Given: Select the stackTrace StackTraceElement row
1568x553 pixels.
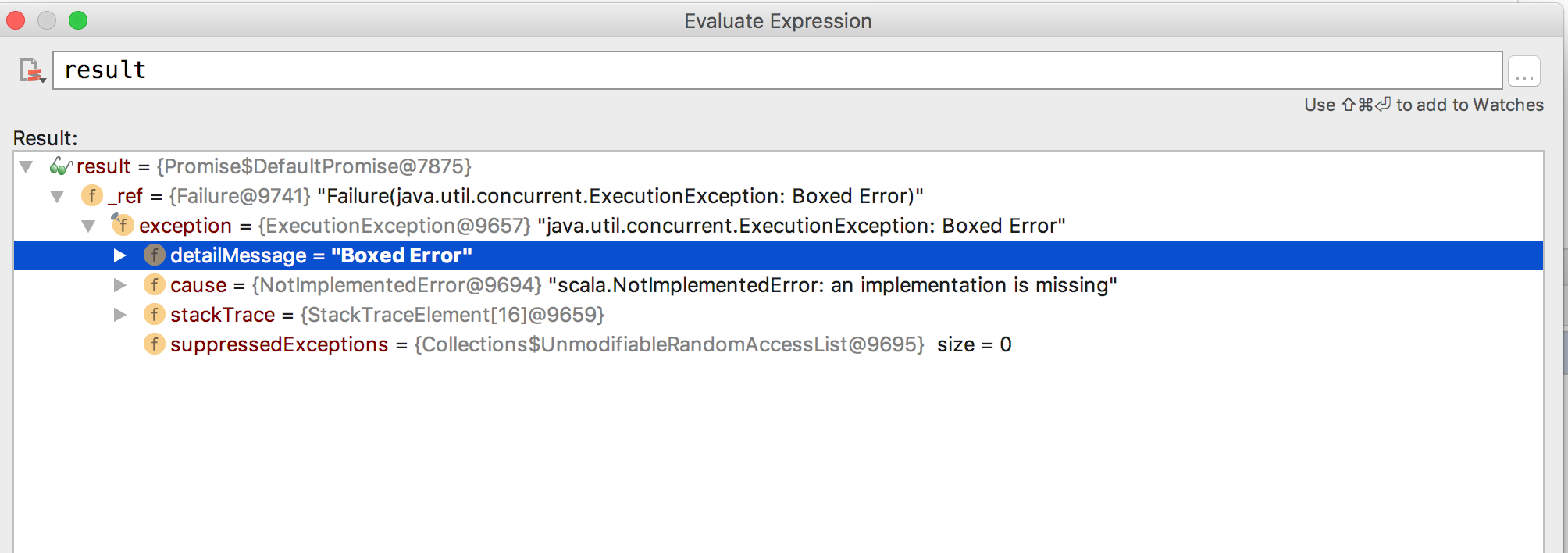Looking at the screenshot, I should [779, 315].
